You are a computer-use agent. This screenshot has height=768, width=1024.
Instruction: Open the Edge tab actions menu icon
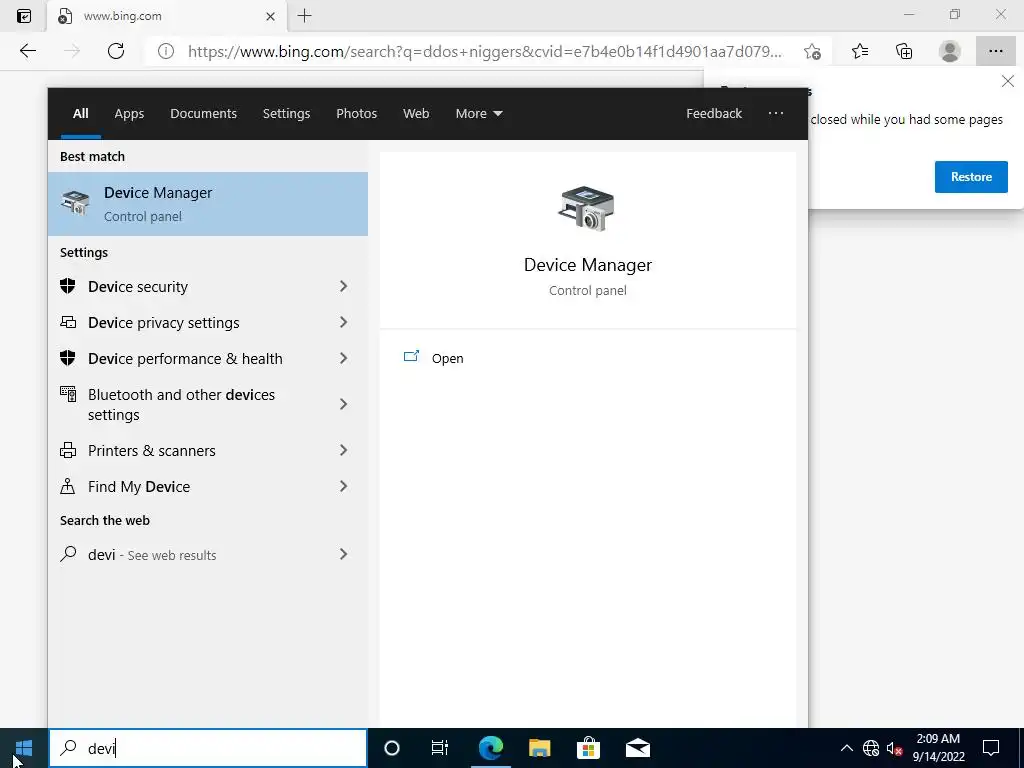pyautogui.click(x=24, y=16)
